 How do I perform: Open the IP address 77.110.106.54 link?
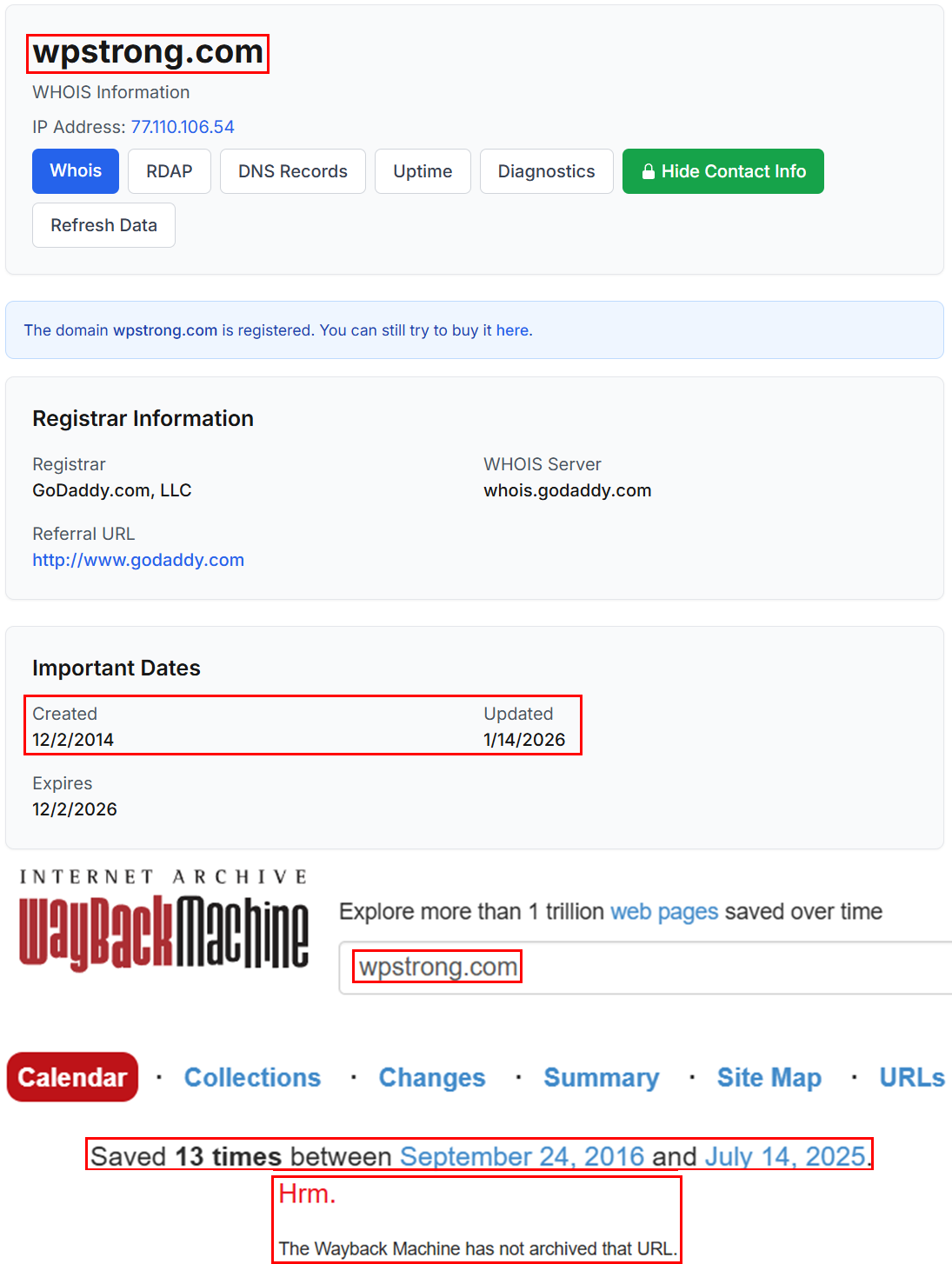coord(181,127)
